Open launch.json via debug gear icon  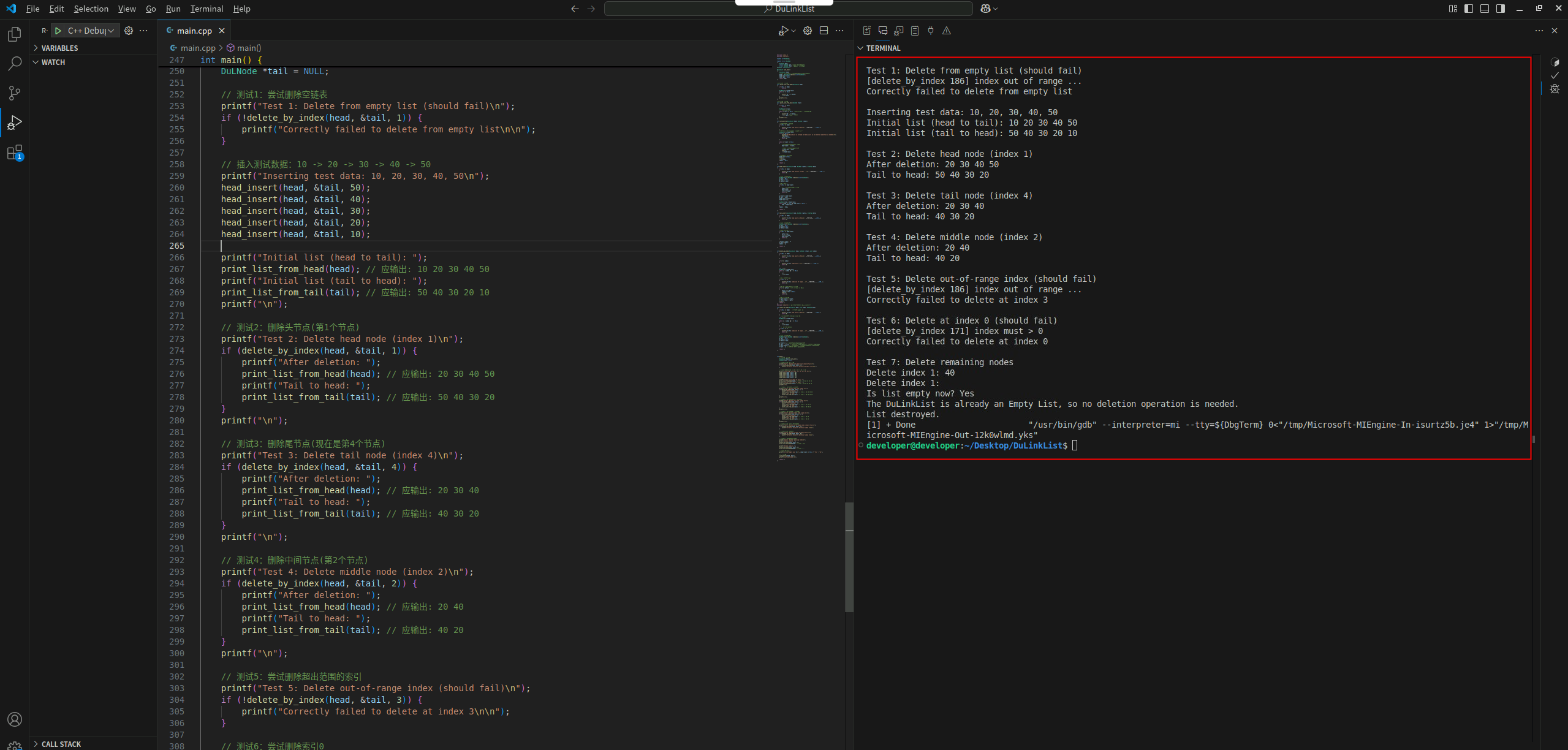129,31
